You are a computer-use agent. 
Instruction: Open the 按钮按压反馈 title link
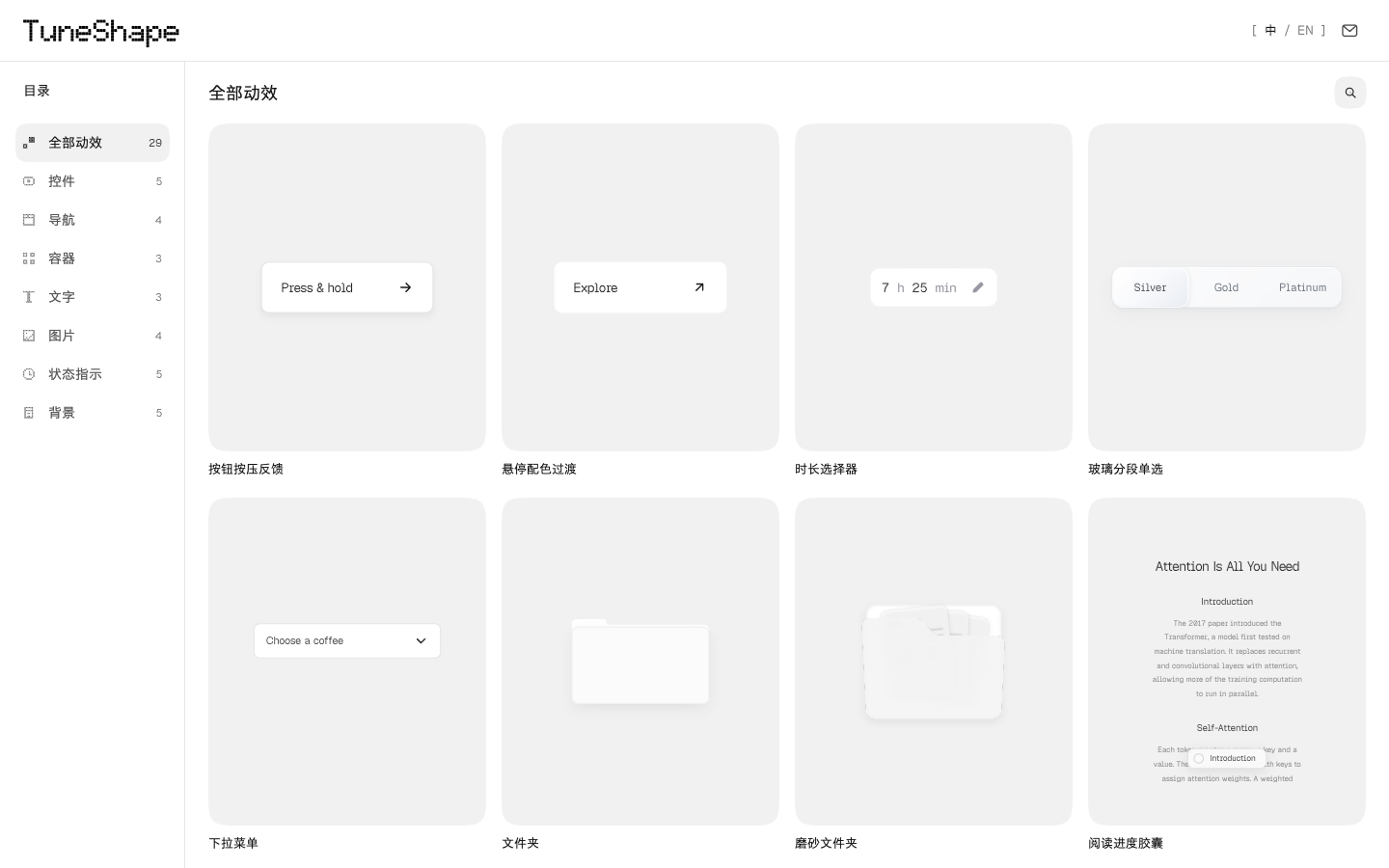[246, 469]
